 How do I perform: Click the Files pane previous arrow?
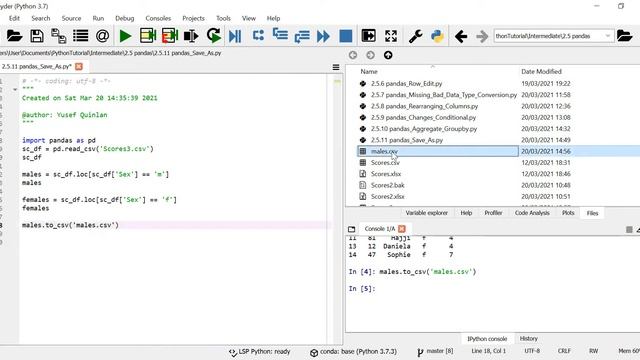pyautogui.click(x=353, y=55)
